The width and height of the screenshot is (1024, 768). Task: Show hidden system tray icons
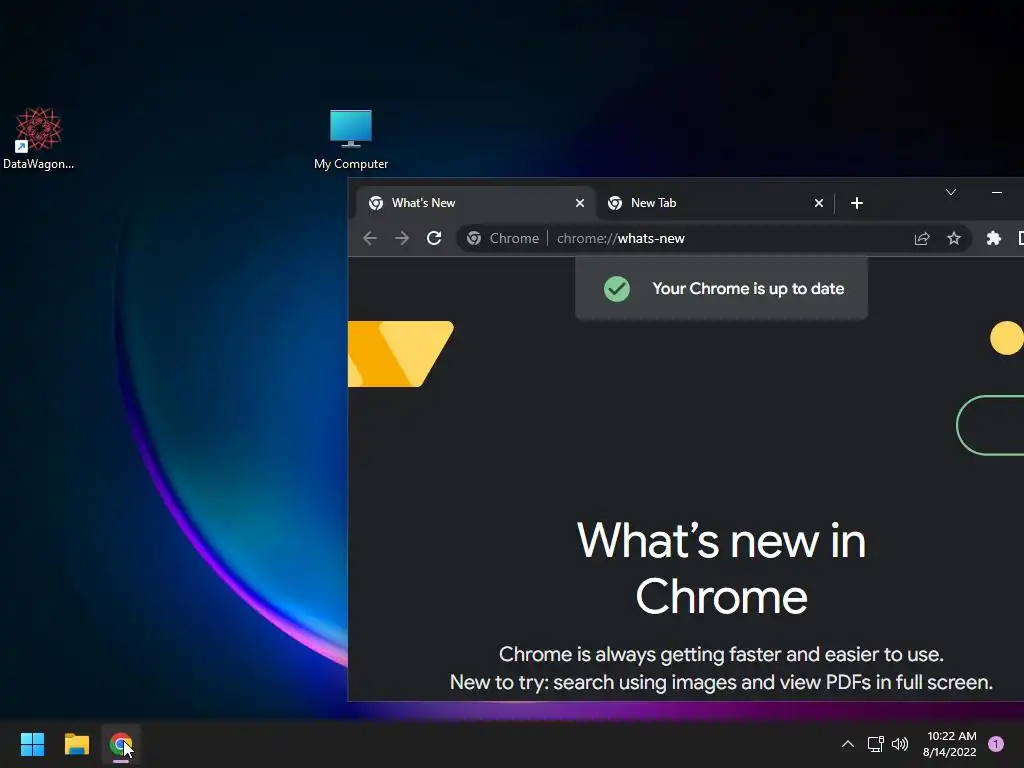[x=848, y=744]
